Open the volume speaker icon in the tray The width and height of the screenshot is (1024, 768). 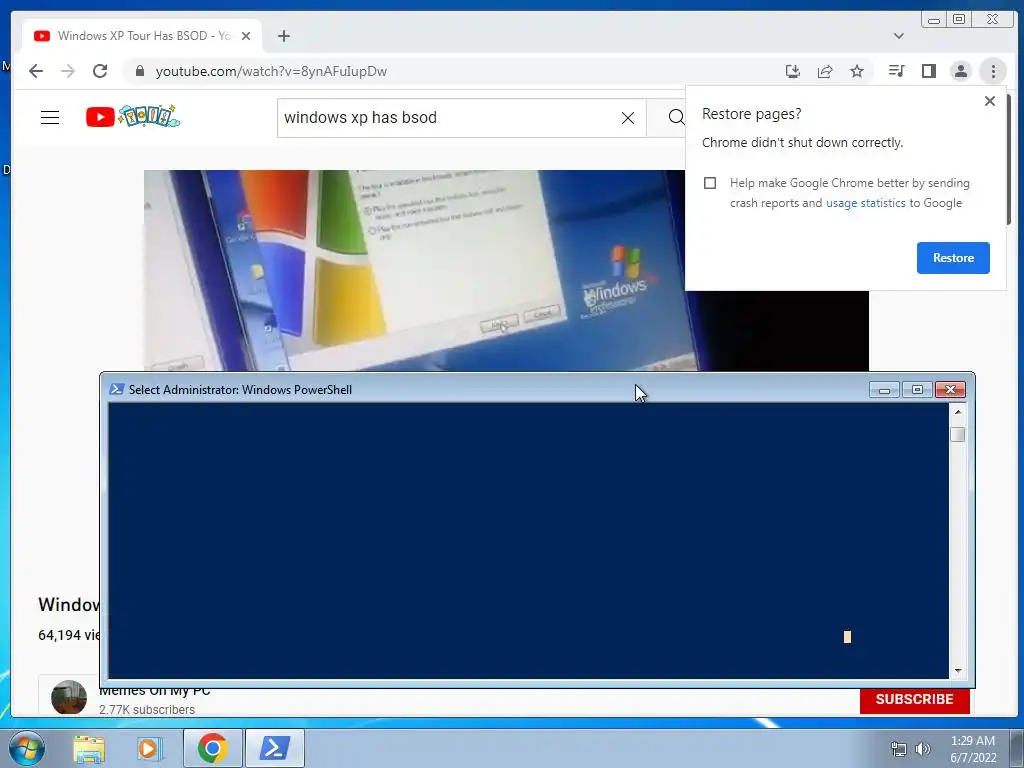point(923,749)
